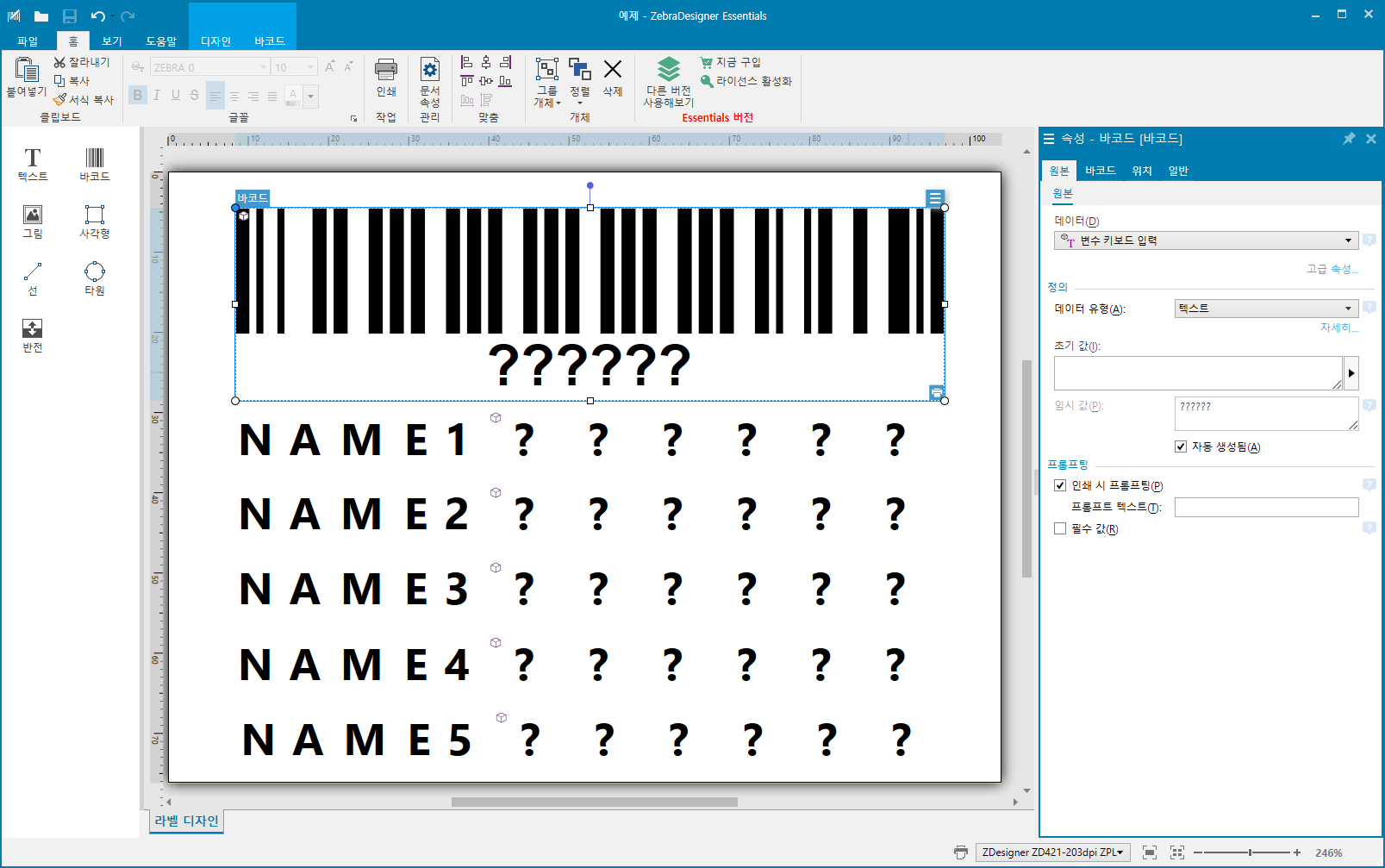Click the align objects right icon
Image resolution: width=1385 pixels, height=868 pixels.
pos(505,62)
